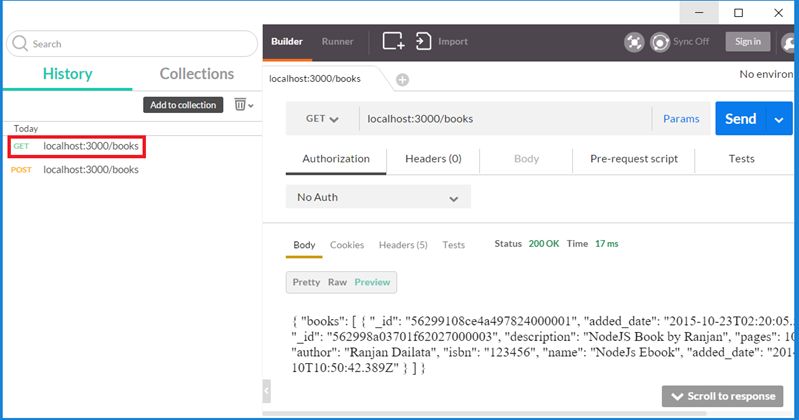Delete history with the trash icon
This screenshot has width=799, height=420.
(x=241, y=104)
